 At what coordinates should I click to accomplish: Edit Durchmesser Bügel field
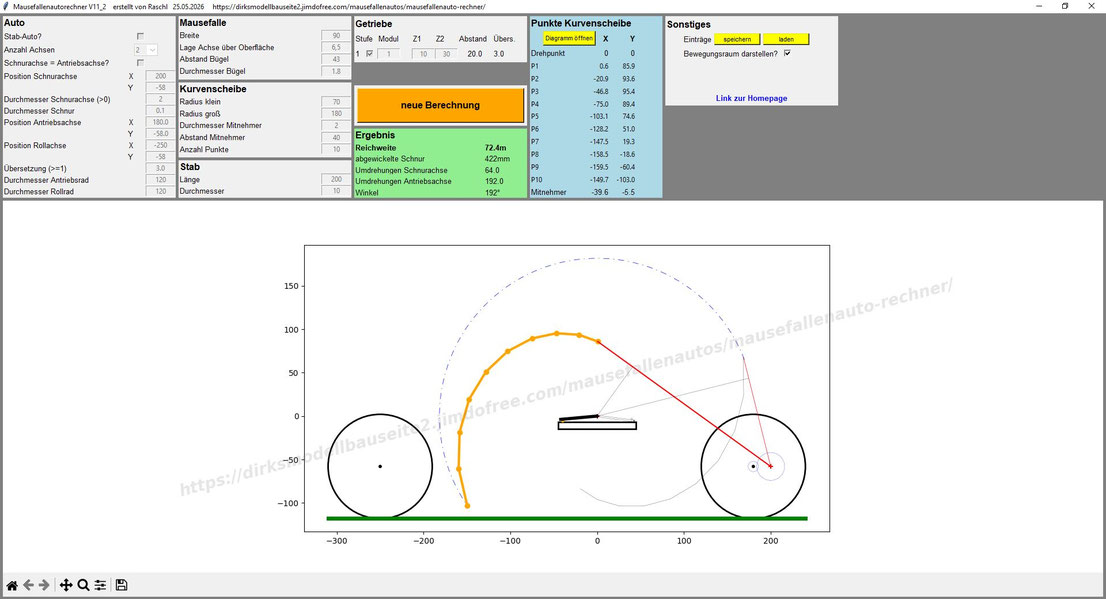pyautogui.click(x=336, y=71)
